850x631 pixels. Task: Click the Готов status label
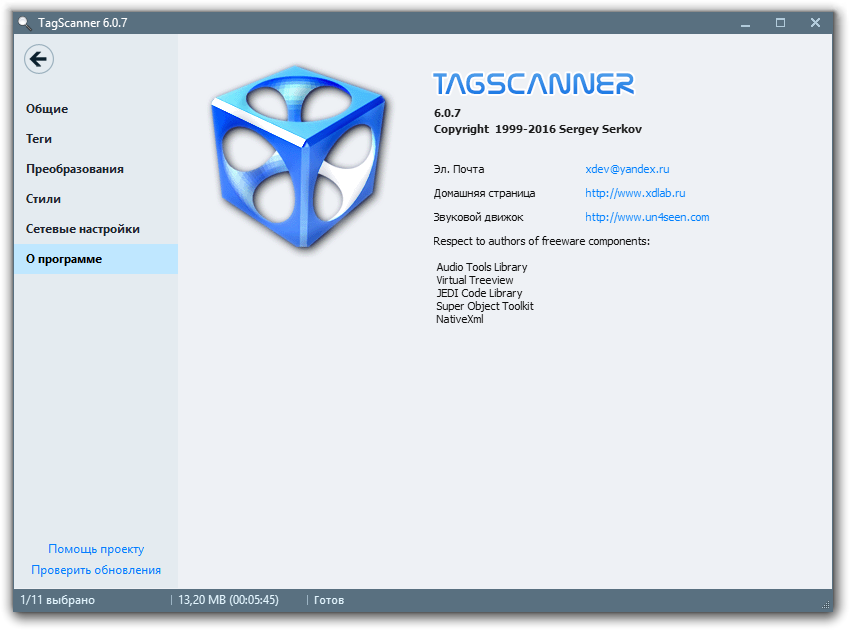pos(329,600)
